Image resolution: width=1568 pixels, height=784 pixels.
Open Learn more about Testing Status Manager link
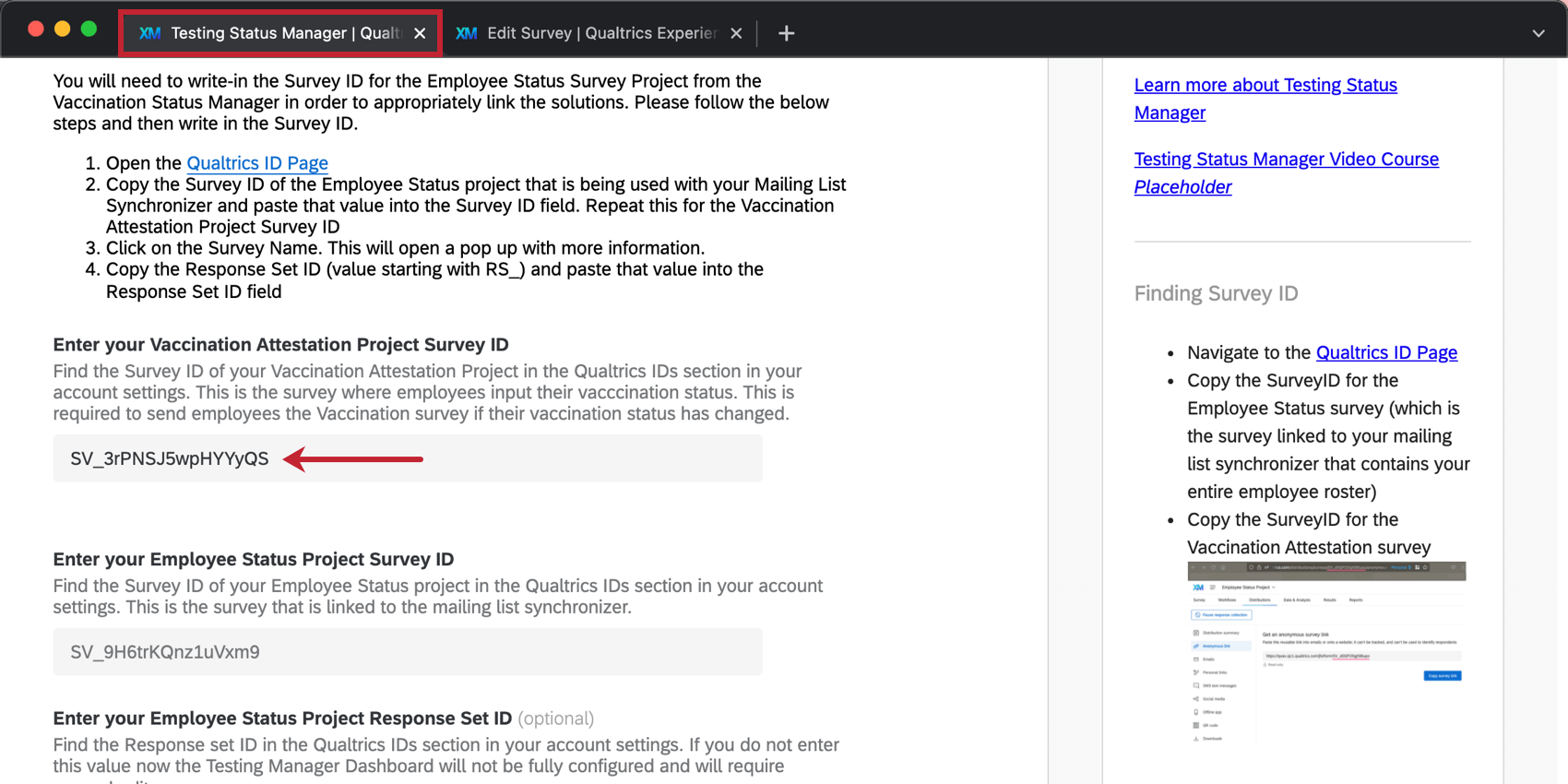coord(1265,99)
